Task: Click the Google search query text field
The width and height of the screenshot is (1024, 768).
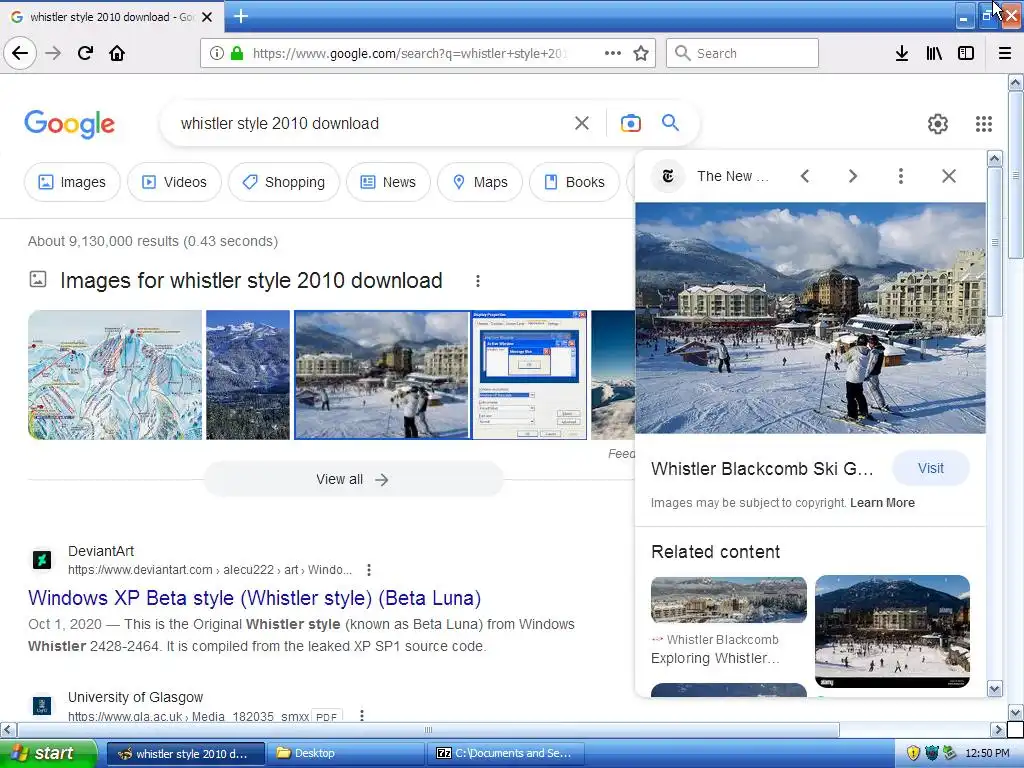Action: click(x=372, y=123)
